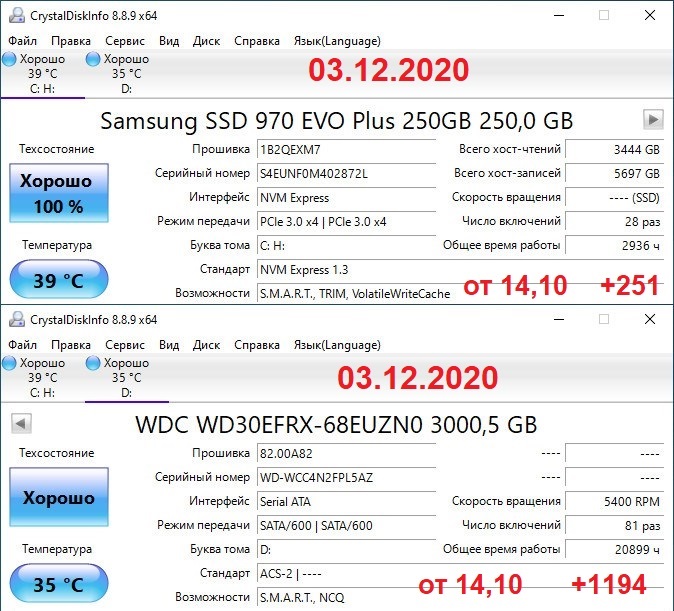
Task: Click power-on hours value 20899 ч
Action: click(x=615, y=550)
